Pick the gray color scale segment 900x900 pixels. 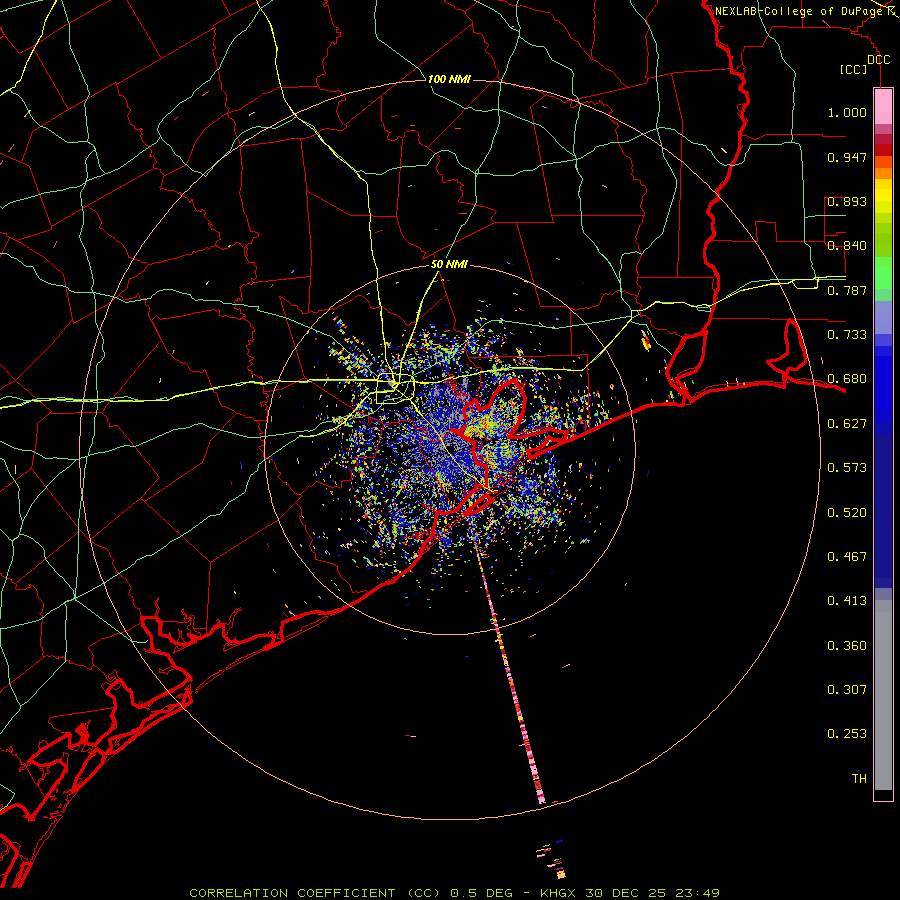[x=883, y=695]
